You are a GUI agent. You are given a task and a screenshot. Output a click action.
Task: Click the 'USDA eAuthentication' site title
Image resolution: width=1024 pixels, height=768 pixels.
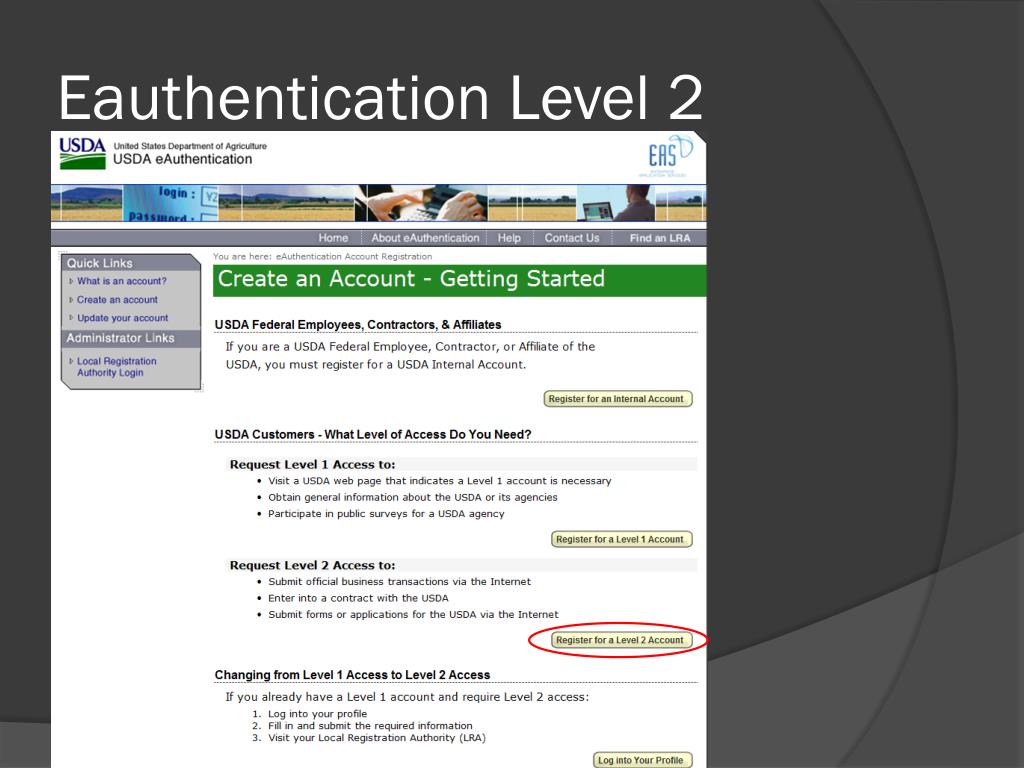tap(182, 159)
